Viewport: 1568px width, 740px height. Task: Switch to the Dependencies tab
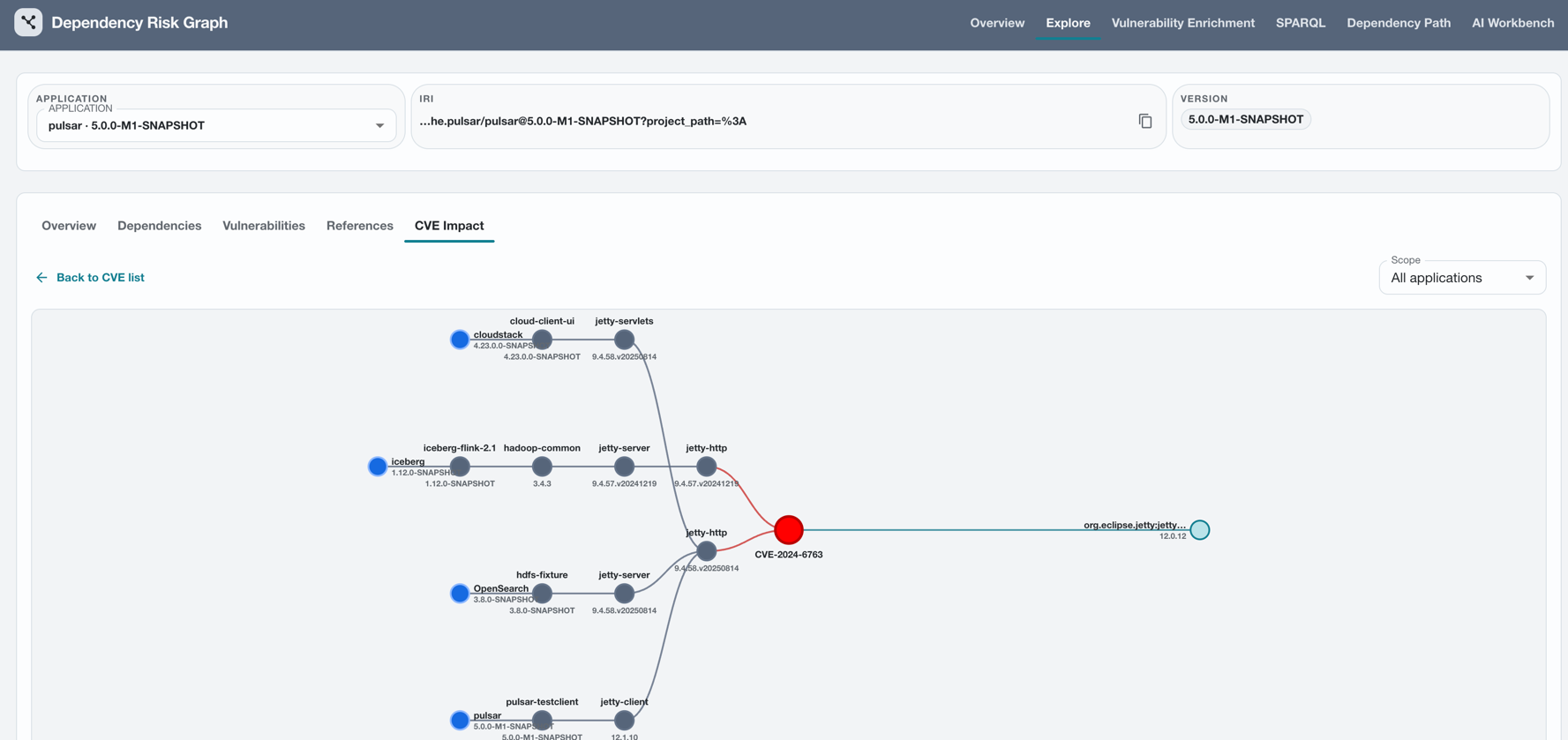click(159, 226)
